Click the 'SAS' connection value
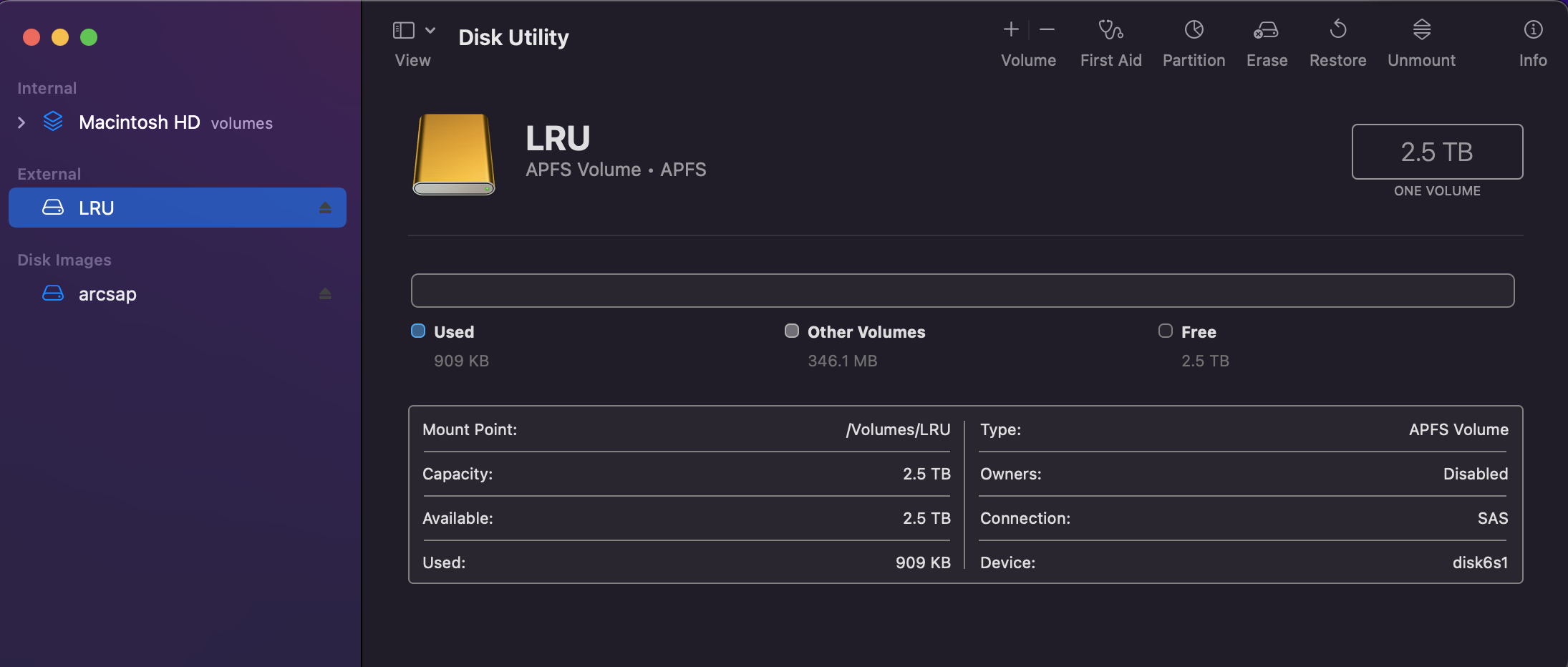Image resolution: width=1568 pixels, height=667 pixels. pos(1493,518)
